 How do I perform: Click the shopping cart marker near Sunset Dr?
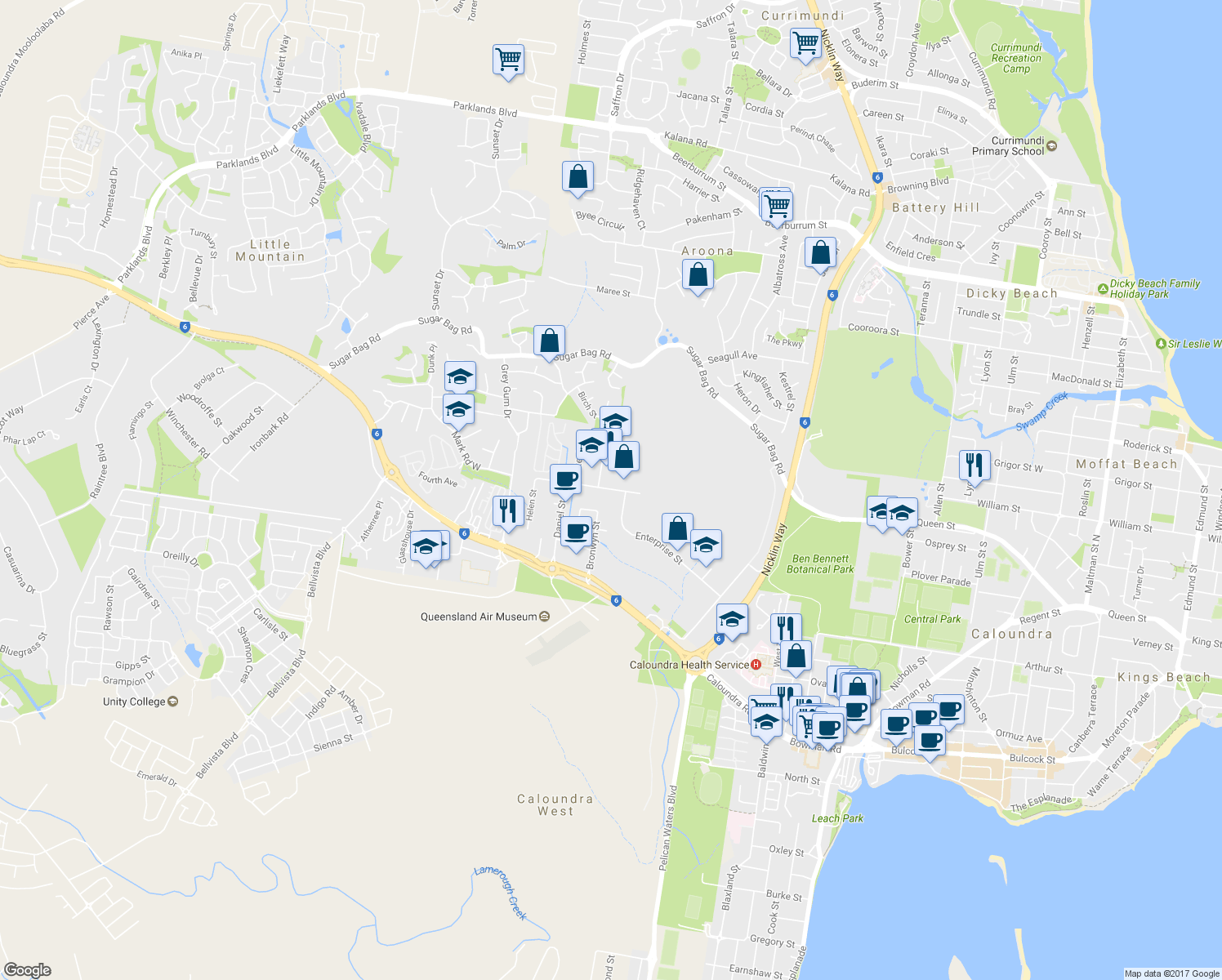click(x=508, y=60)
